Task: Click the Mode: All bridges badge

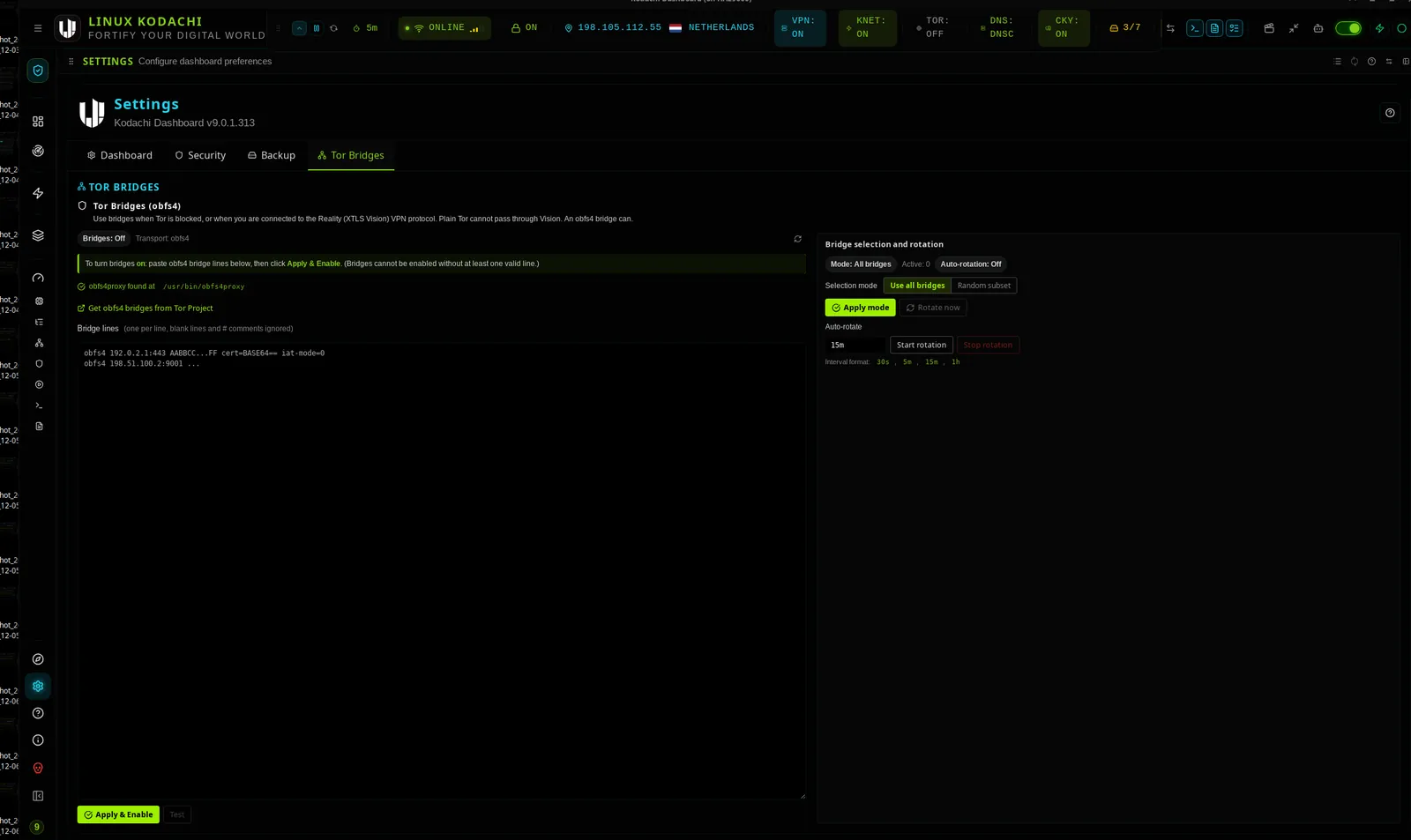Action: [861, 264]
